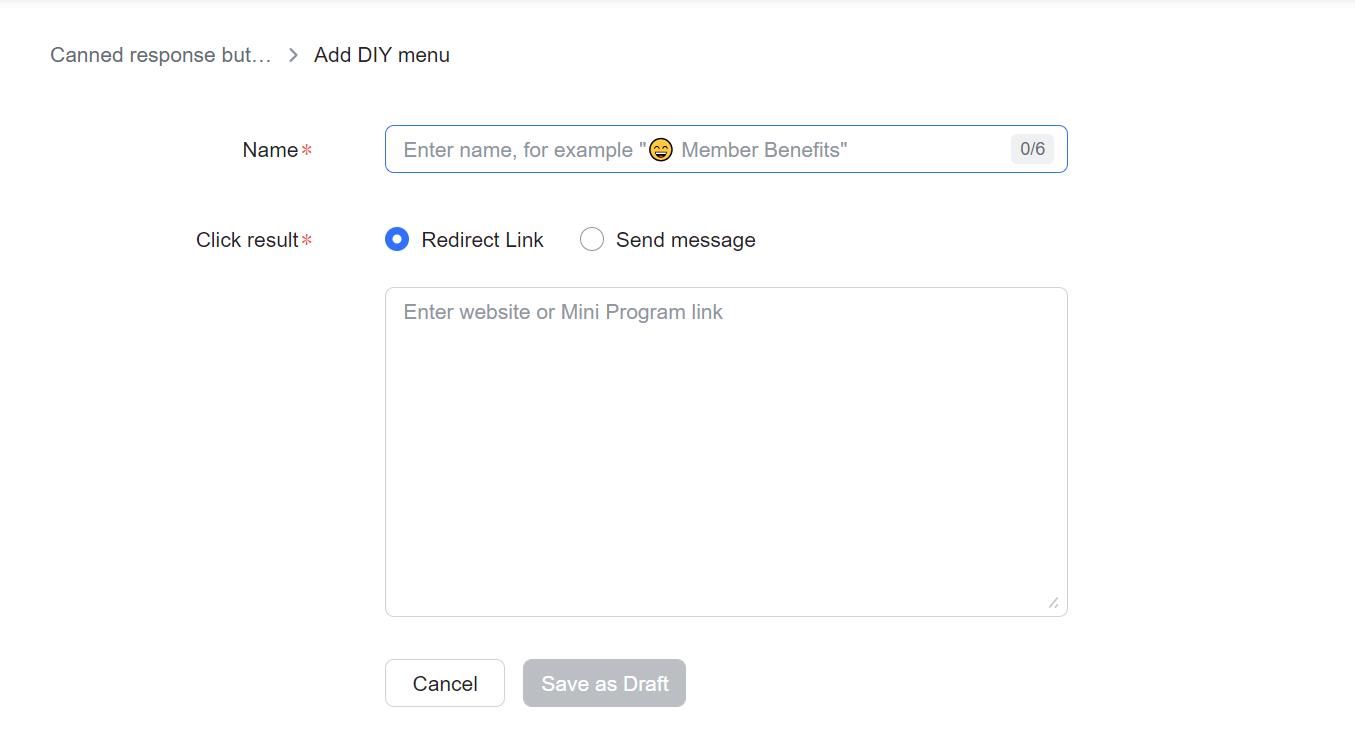Click the '0/6' character counter badge
This screenshot has width=1355, height=732.
(x=1031, y=149)
